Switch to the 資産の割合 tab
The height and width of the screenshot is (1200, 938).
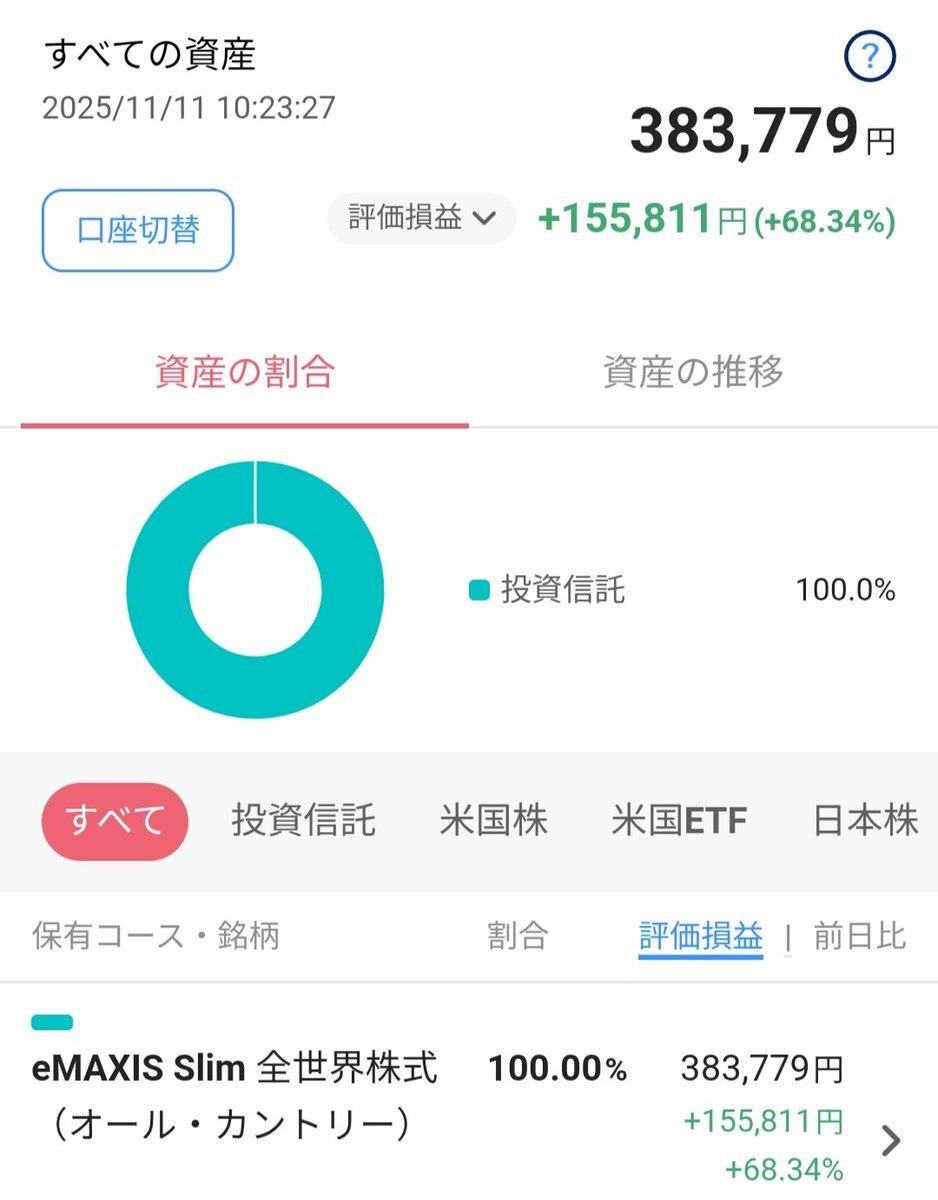pos(244,373)
